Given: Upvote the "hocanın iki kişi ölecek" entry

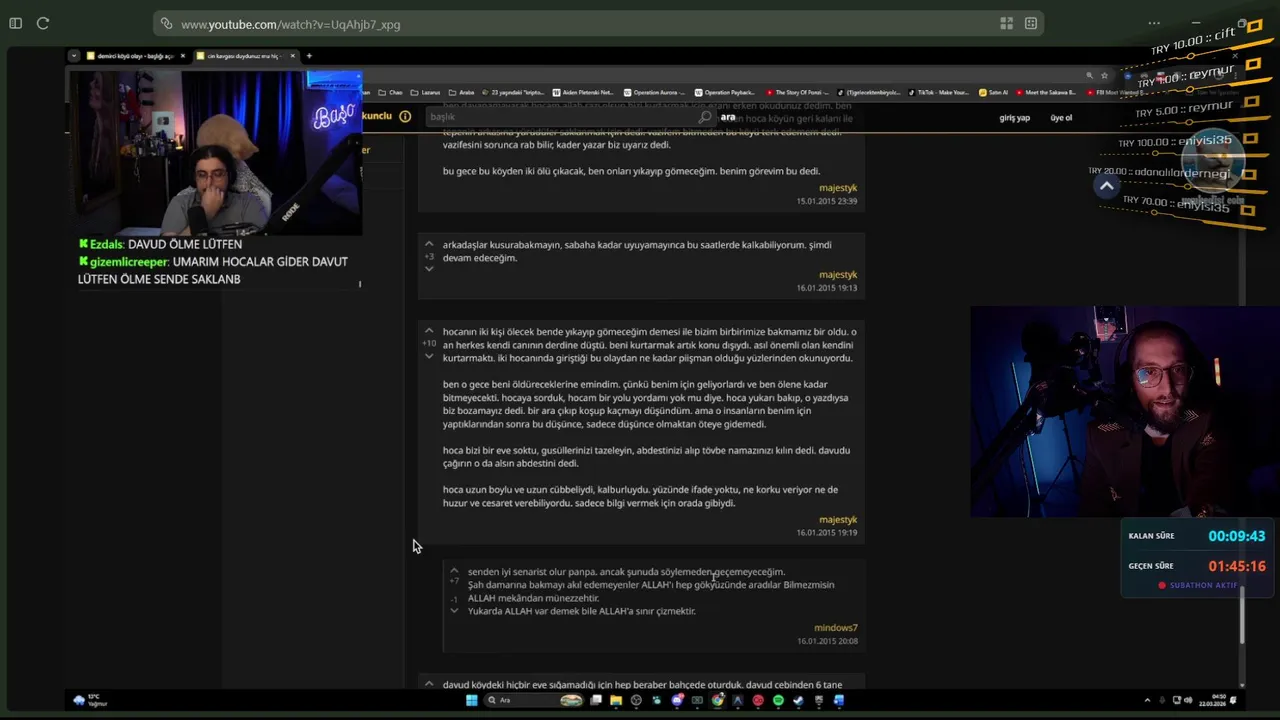Looking at the screenshot, I should coord(429,331).
